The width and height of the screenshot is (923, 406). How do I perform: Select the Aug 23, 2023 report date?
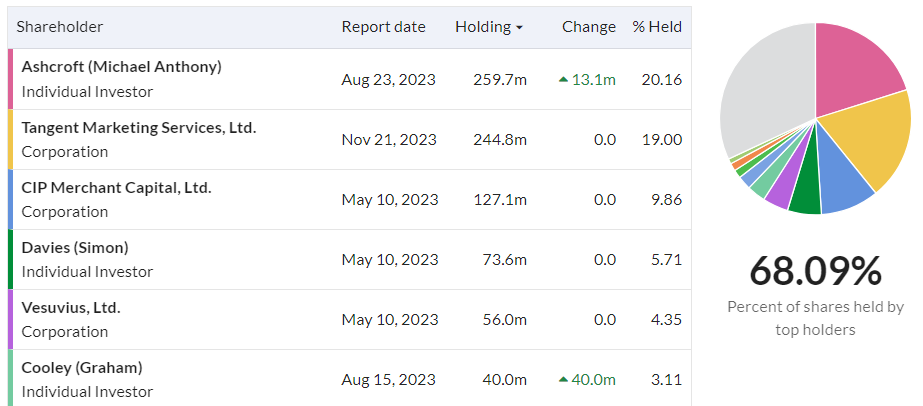[389, 79]
